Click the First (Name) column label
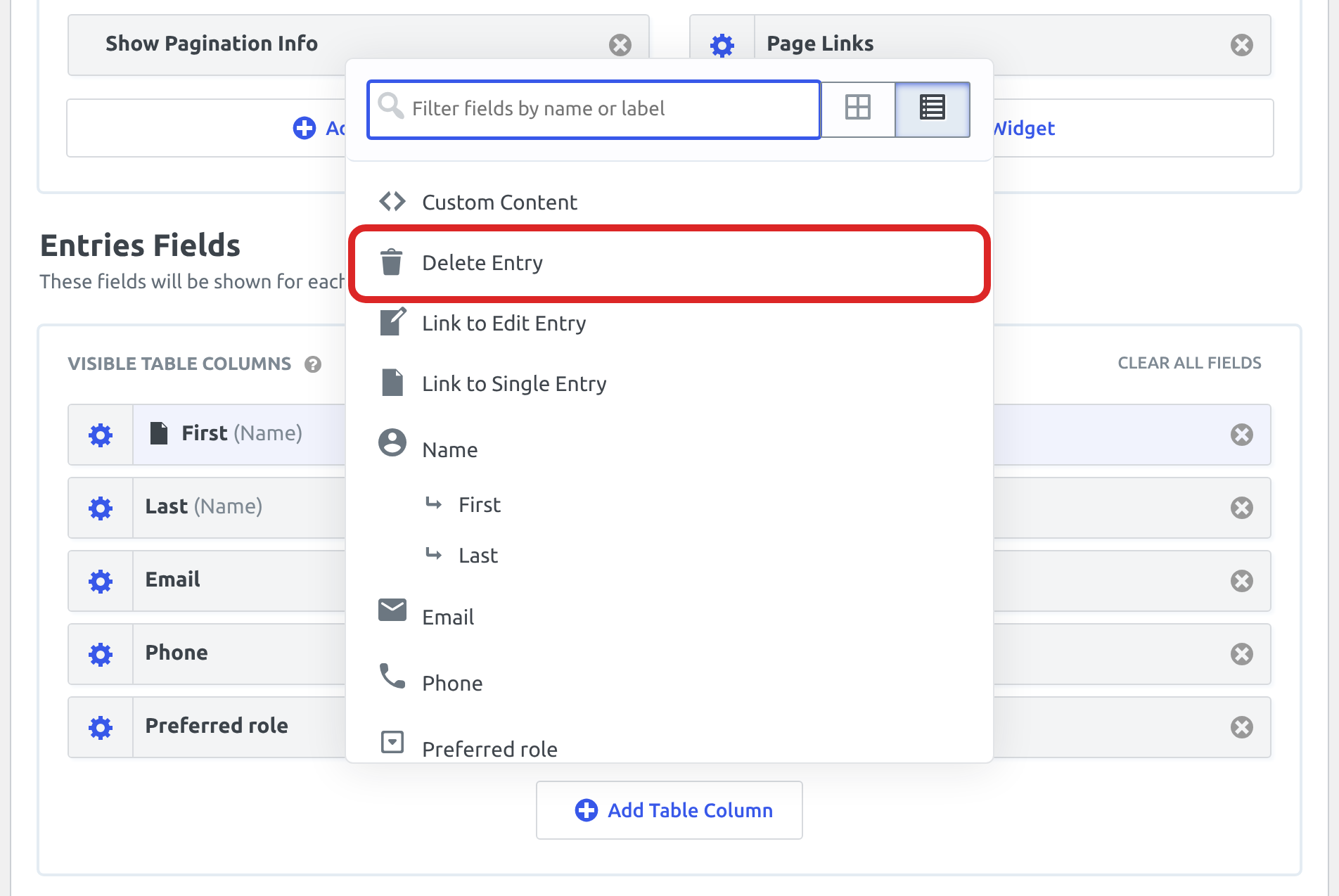Viewport: 1339px width, 896px height. click(242, 433)
